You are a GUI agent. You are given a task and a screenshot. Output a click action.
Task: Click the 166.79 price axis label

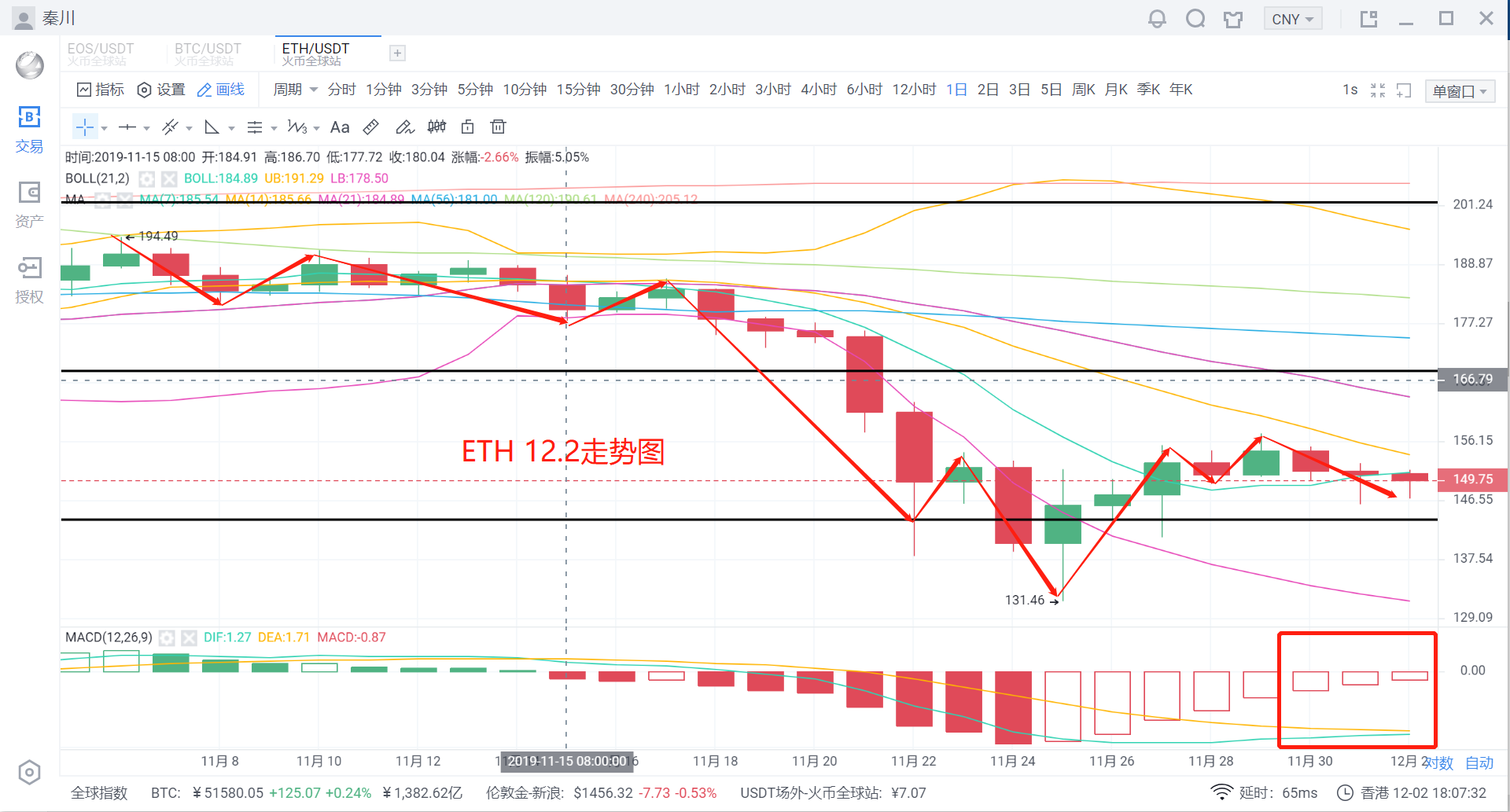pyautogui.click(x=1472, y=379)
